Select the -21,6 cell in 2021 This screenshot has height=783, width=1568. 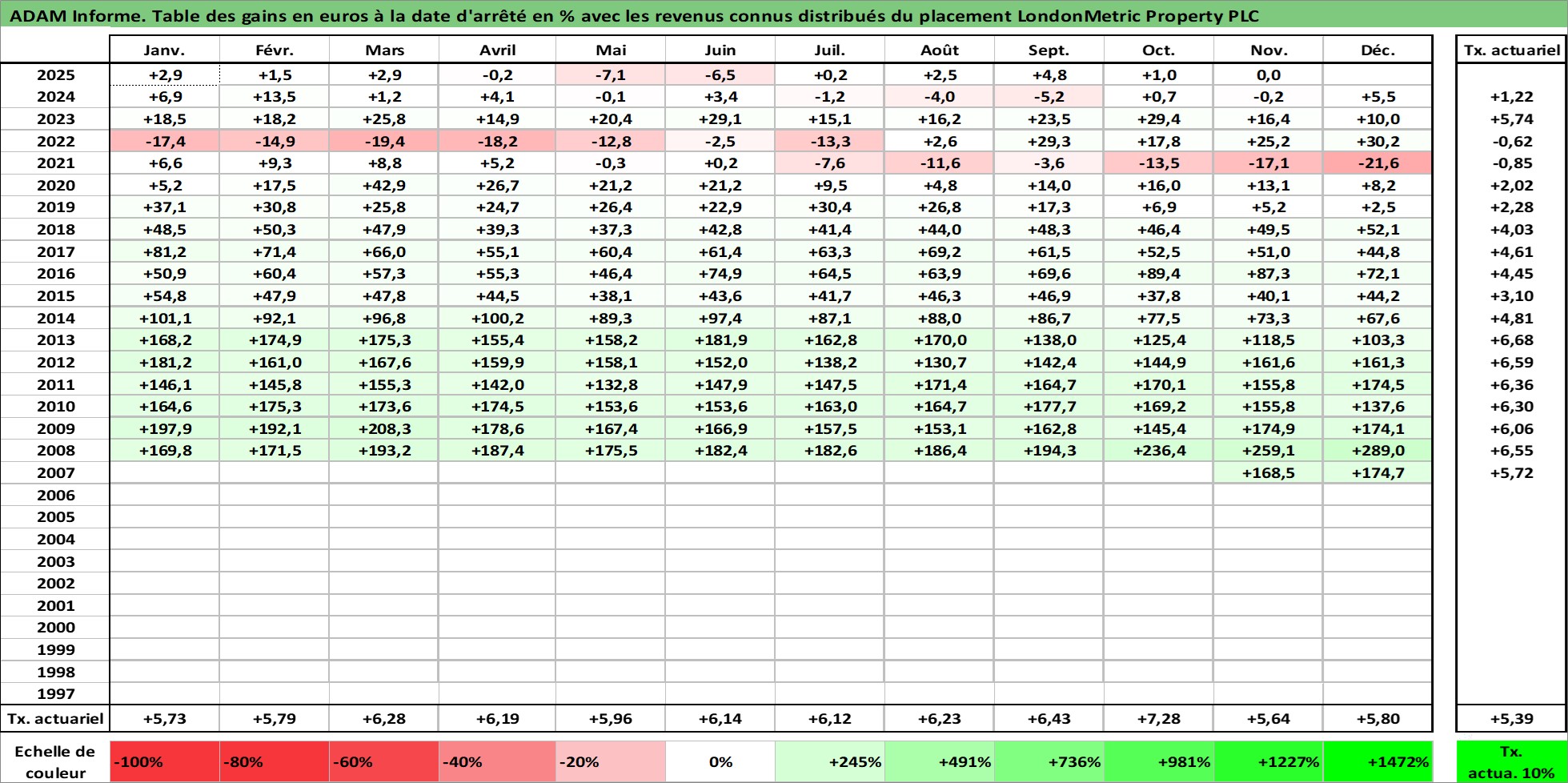click(1378, 163)
